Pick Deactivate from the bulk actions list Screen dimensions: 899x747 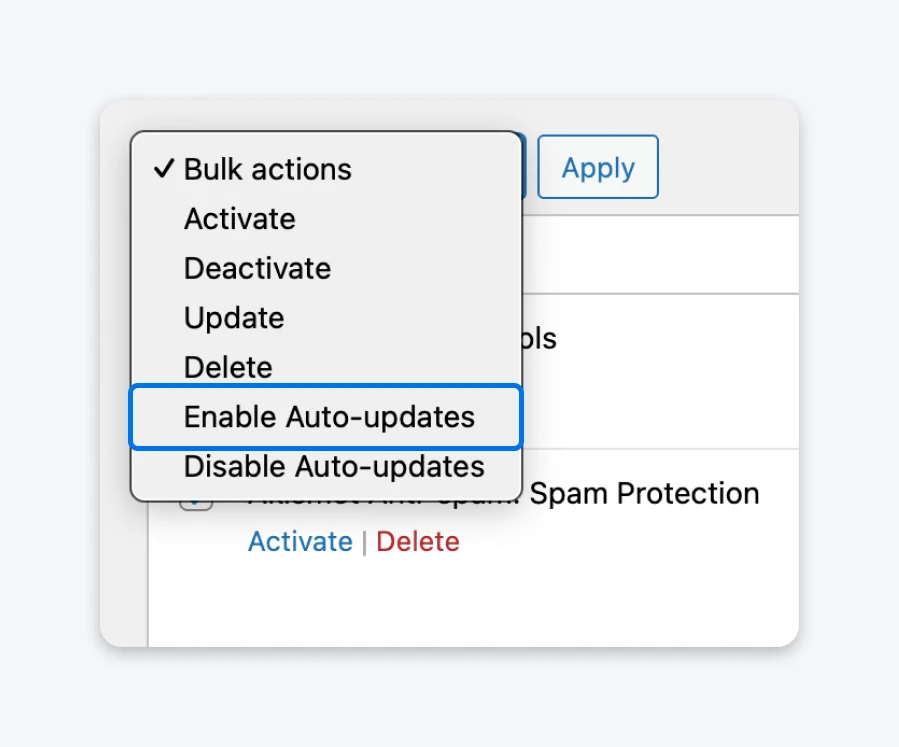(257, 268)
